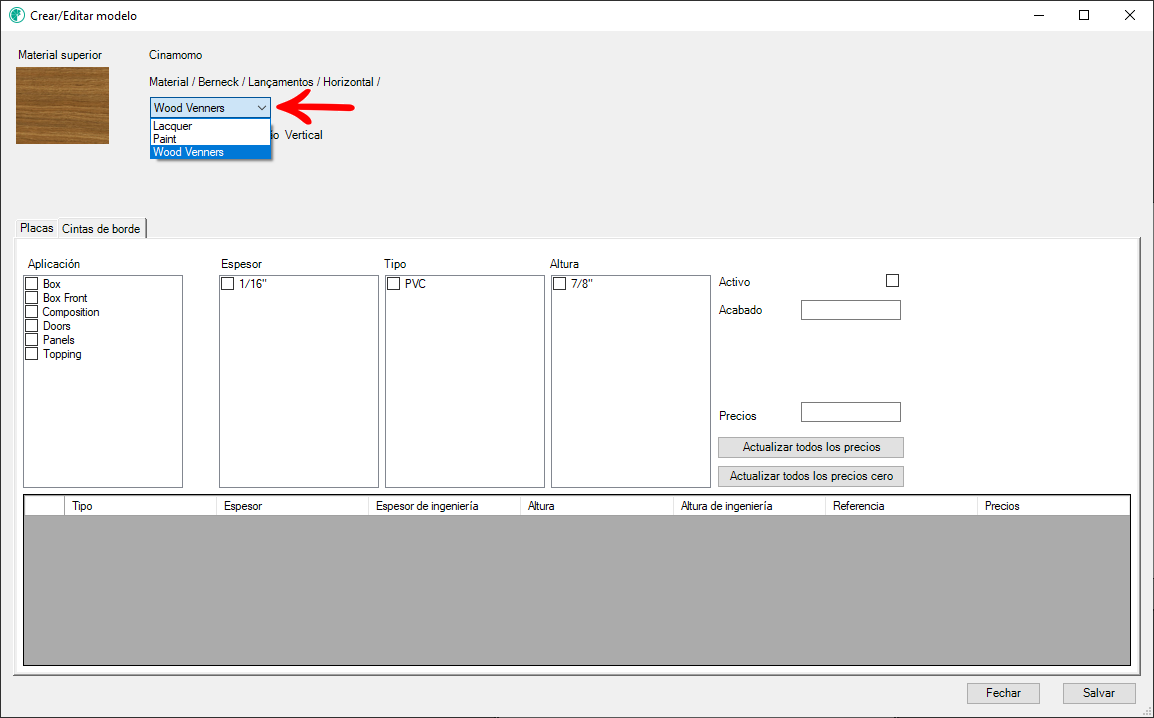Screen dimensions: 1154x718
Task: Check the Box application checkbox
Action: point(32,283)
